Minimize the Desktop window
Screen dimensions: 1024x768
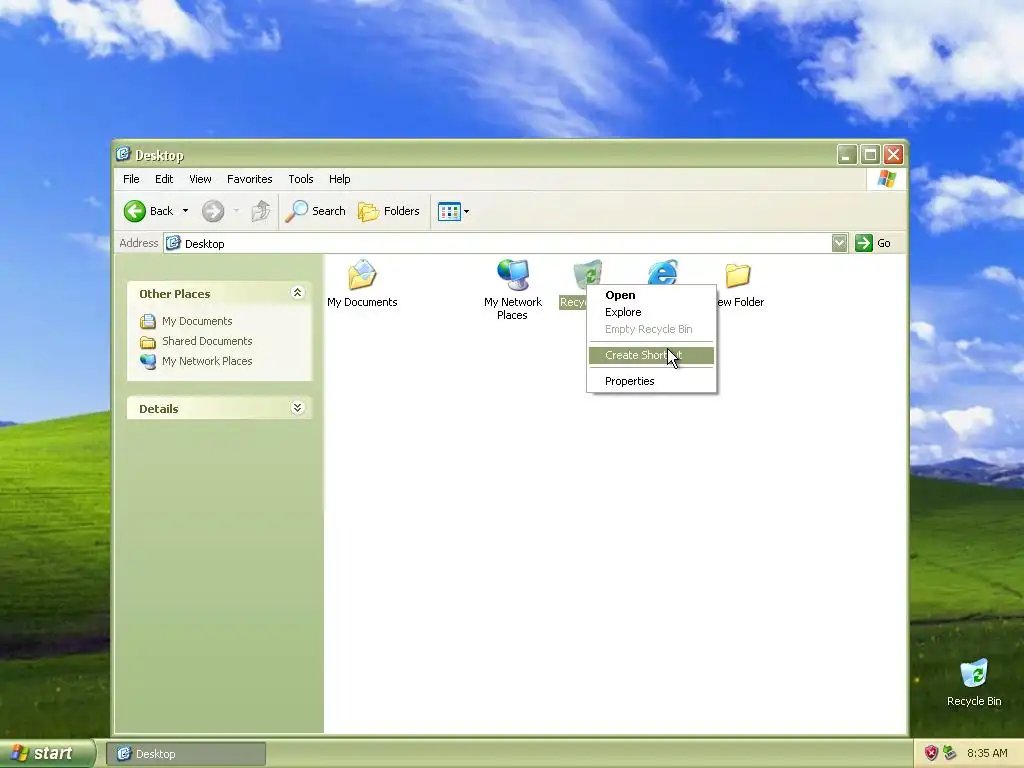[847, 155]
